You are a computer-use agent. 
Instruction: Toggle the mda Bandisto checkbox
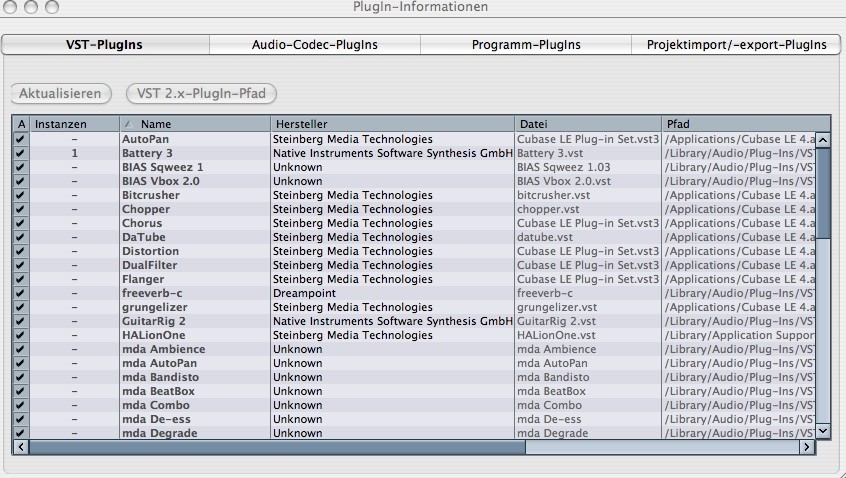pyautogui.click(x=21, y=378)
